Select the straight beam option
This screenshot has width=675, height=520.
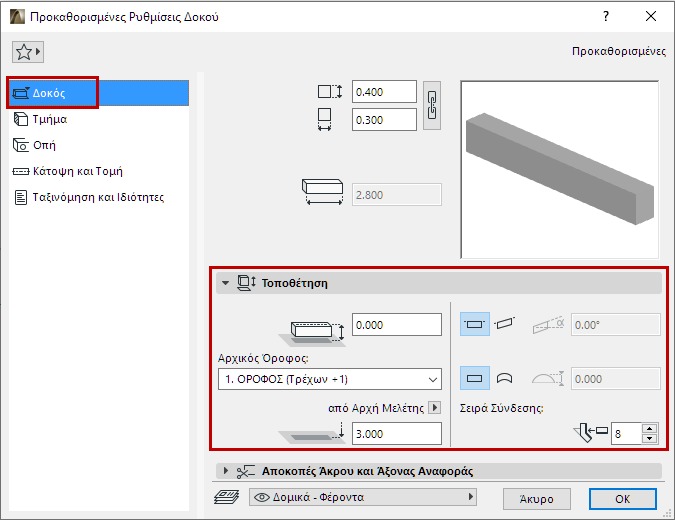click(x=474, y=378)
